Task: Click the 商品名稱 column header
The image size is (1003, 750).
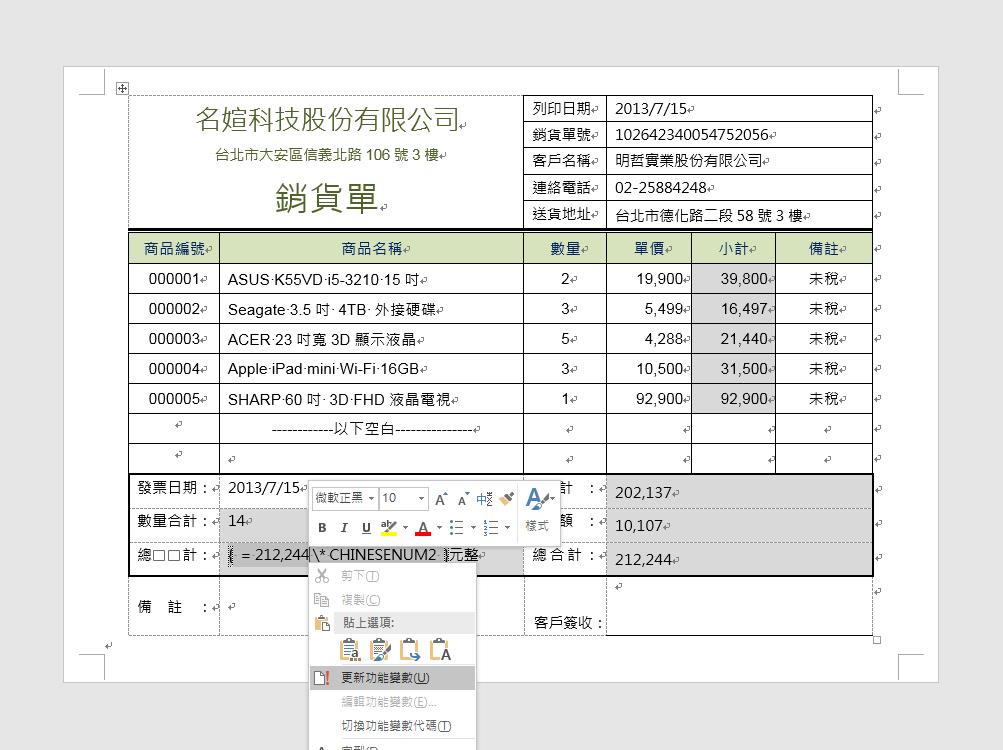Action: [x=372, y=248]
